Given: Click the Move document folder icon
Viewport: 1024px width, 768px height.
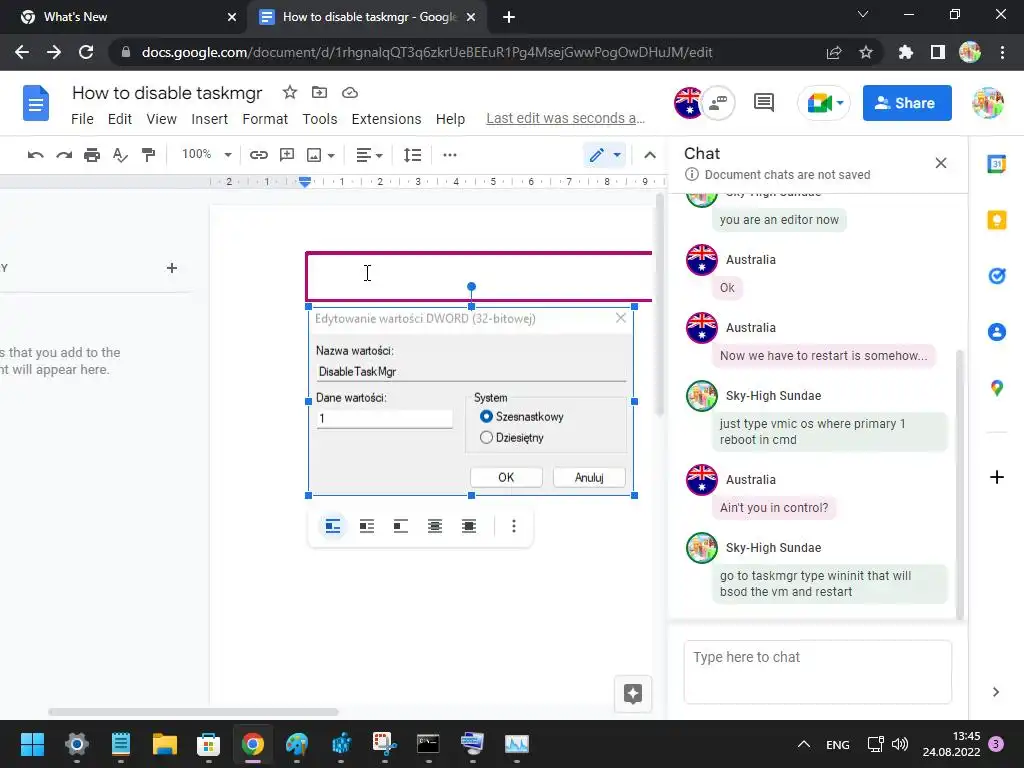Looking at the screenshot, I should (319, 93).
